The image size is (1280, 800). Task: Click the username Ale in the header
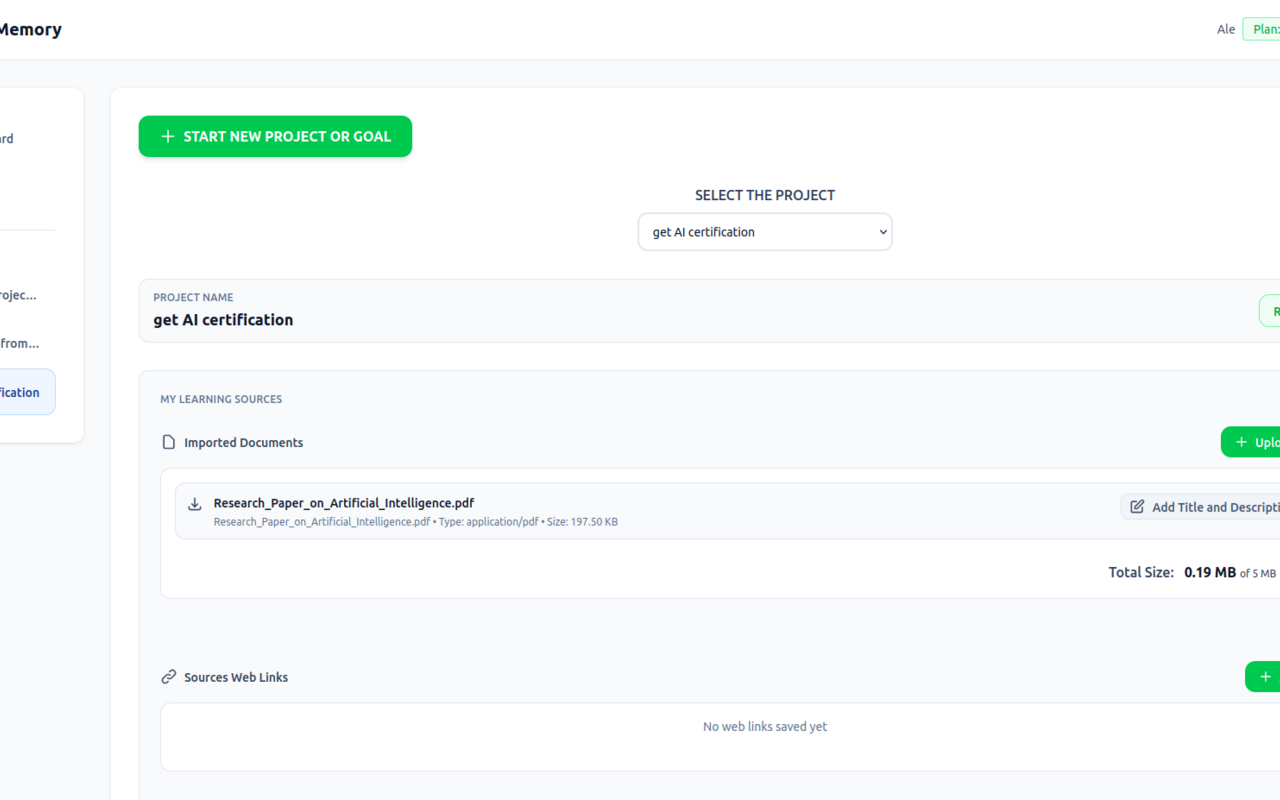click(1226, 29)
